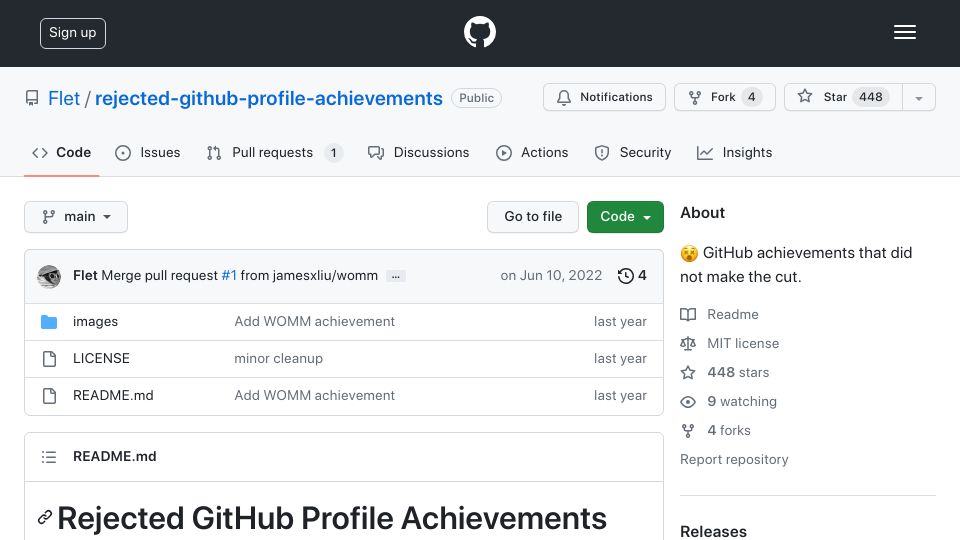Open the Security tab
The height and width of the screenshot is (540, 960).
point(633,152)
